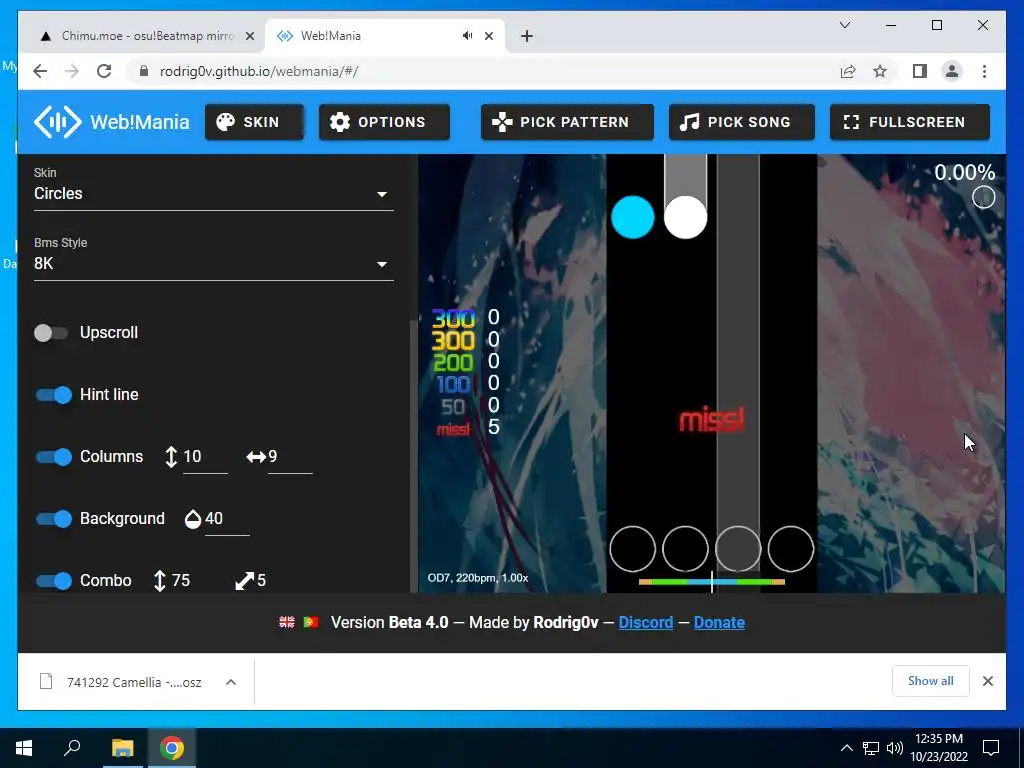1024x768 pixels.
Task: Turn off the Background toggle
Action: [x=54, y=519]
